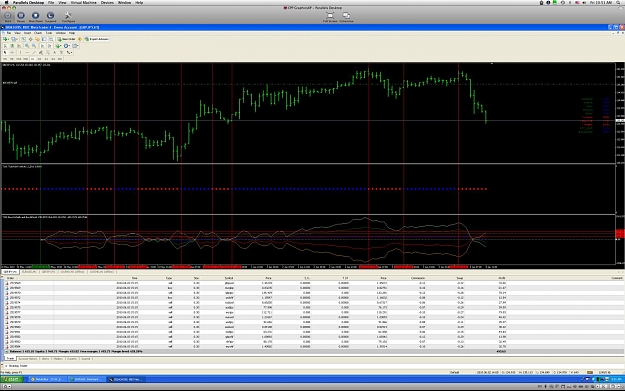Switch to Account History terminal tab

point(28,359)
